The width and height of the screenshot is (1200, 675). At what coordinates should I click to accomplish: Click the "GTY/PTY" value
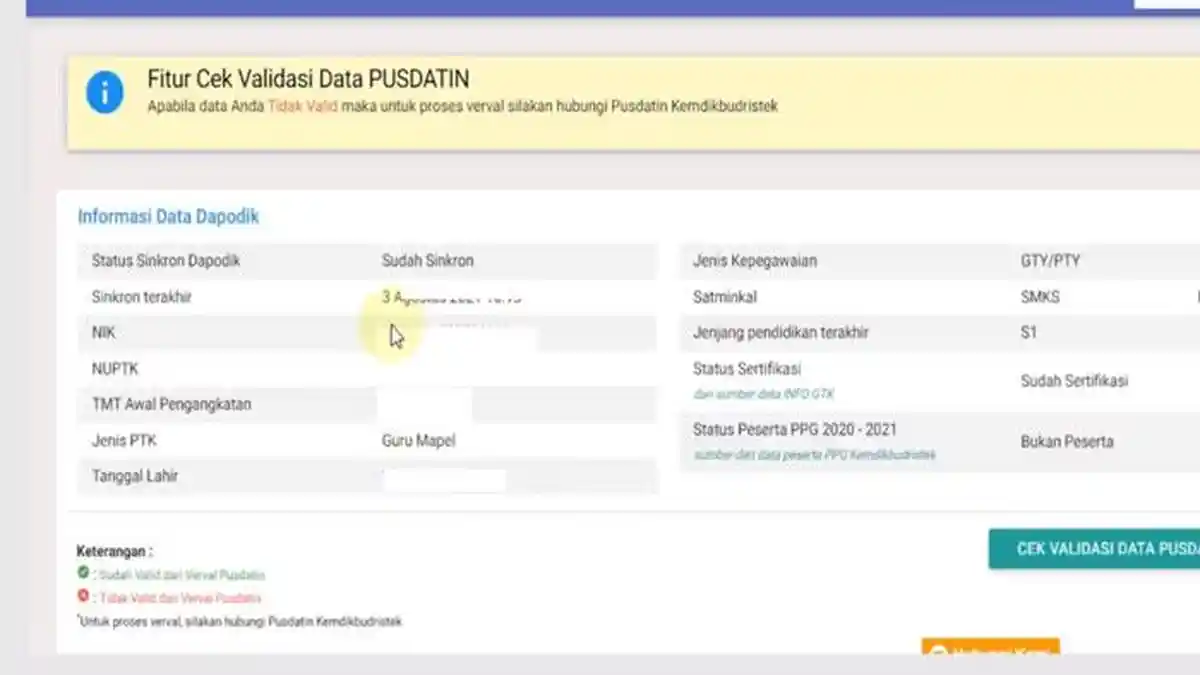1050,261
